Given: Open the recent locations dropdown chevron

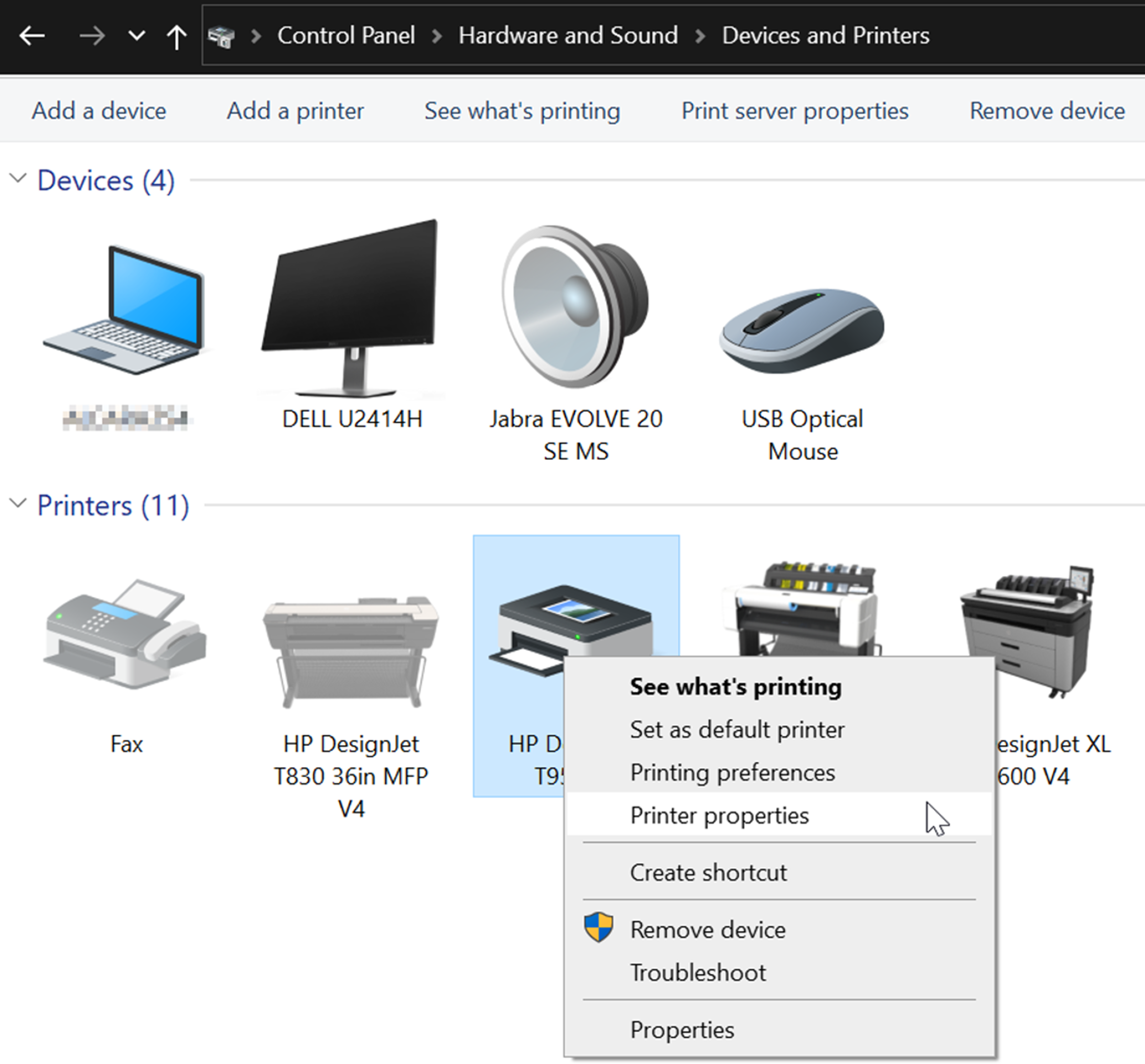Looking at the screenshot, I should 136,36.
